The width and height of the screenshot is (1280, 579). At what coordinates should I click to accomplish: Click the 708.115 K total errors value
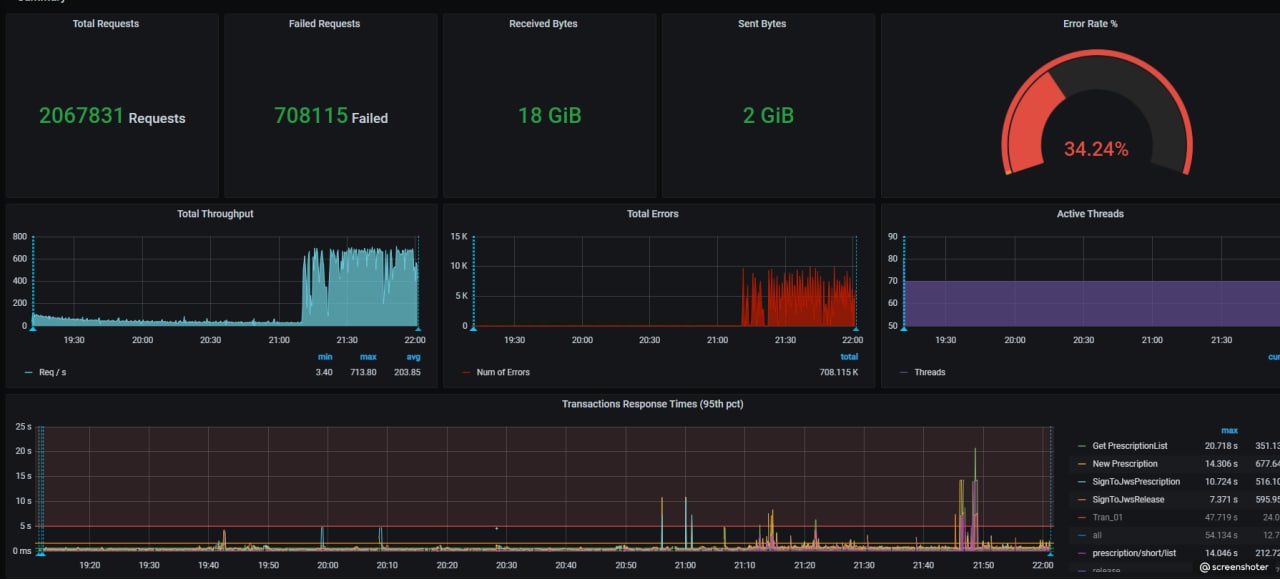coord(838,372)
